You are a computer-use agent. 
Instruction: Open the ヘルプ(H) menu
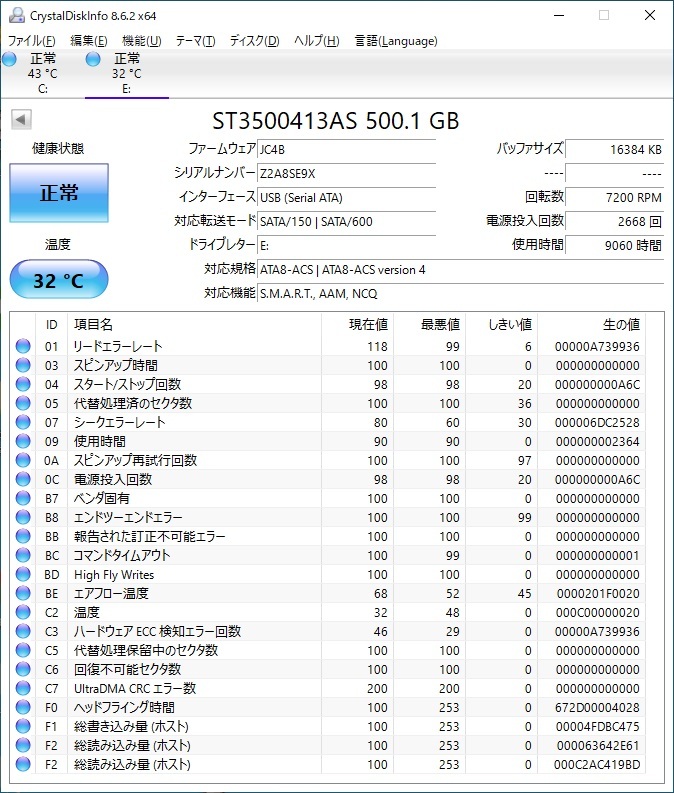[x=317, y=40]
